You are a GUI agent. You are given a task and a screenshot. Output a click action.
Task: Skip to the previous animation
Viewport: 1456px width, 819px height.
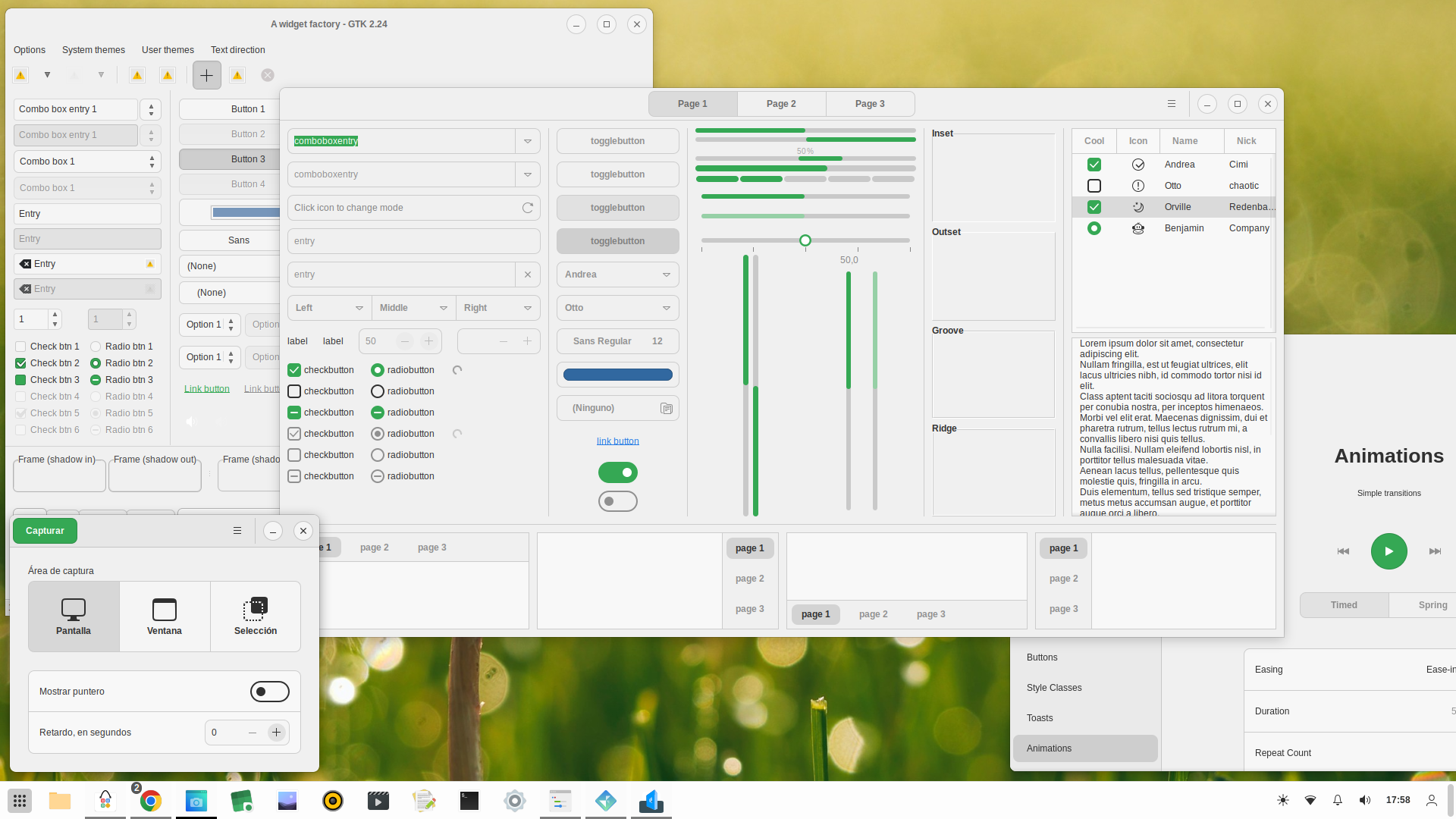click(1343, 551)
